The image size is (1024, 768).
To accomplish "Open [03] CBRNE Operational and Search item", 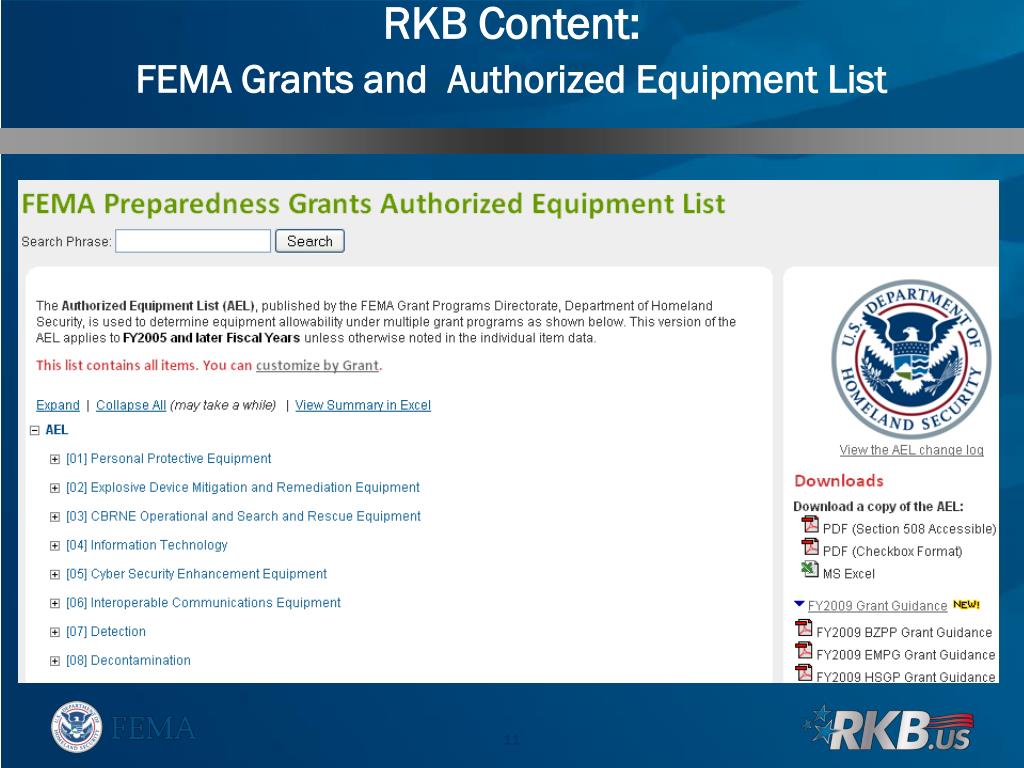I will [x=243, y=516].
